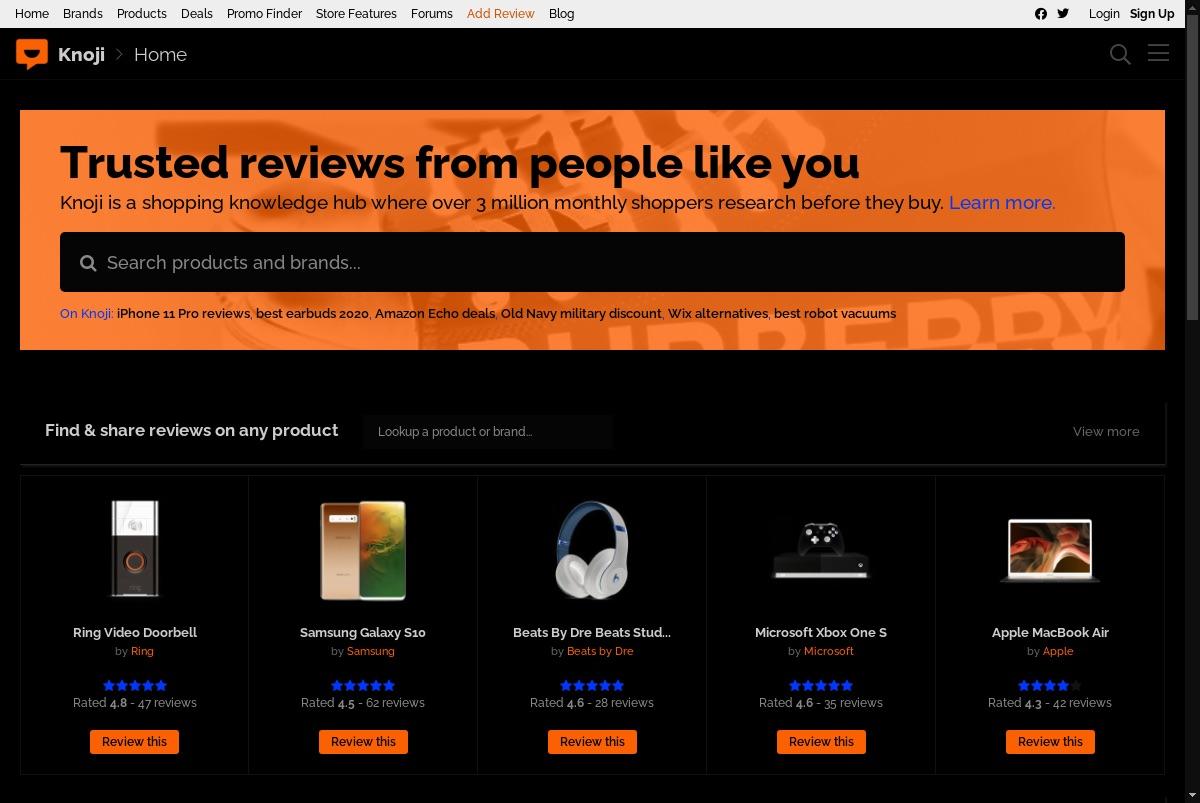
Task: Open Ring Video Doorbell product image
Action: point(135,550)
